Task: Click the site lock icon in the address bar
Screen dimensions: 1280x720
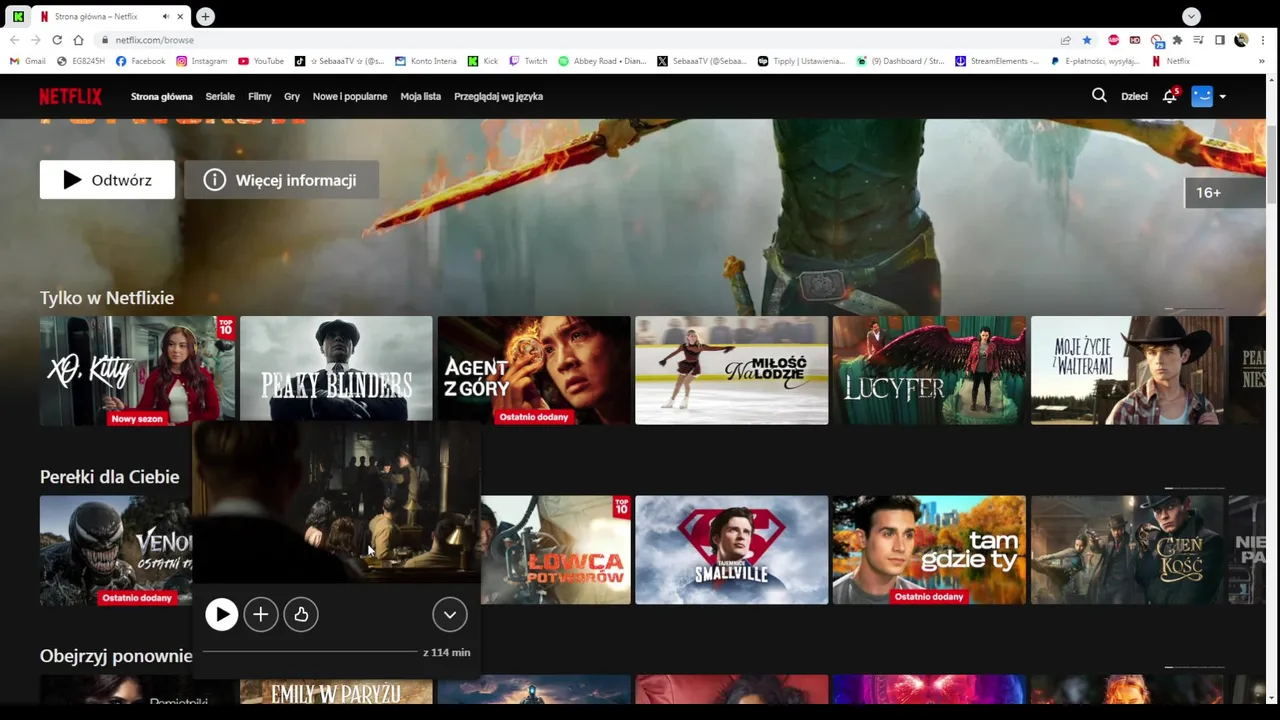Action: point(104,40)
